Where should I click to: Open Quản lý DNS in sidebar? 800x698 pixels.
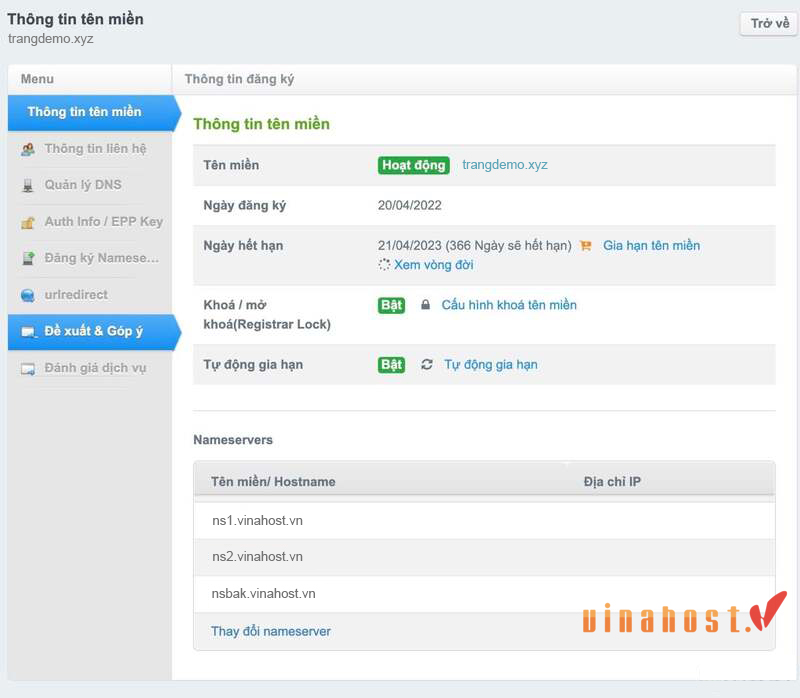pos(83,185)
